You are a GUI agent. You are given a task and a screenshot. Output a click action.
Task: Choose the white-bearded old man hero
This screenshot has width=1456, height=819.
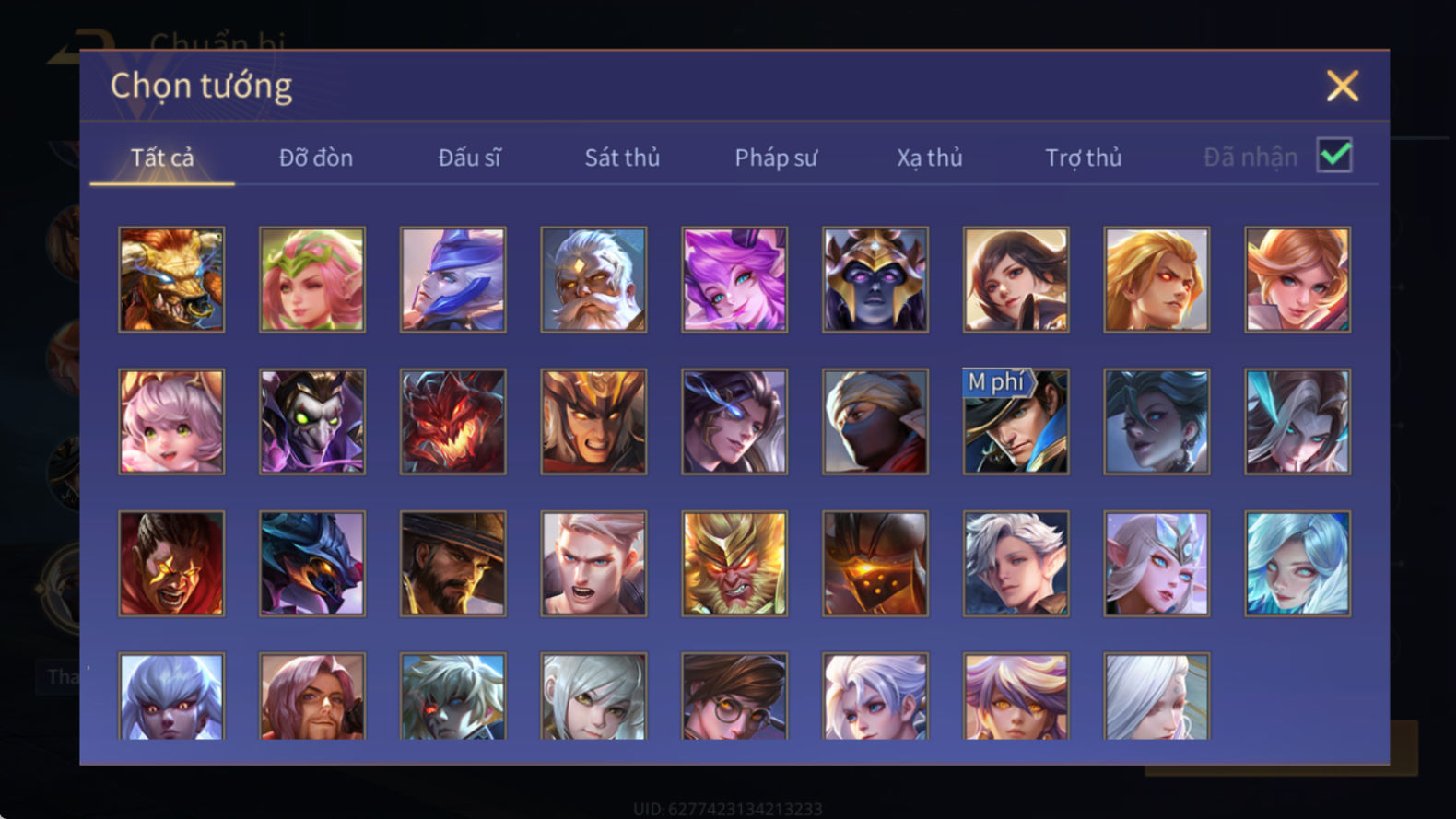point(593,280)
